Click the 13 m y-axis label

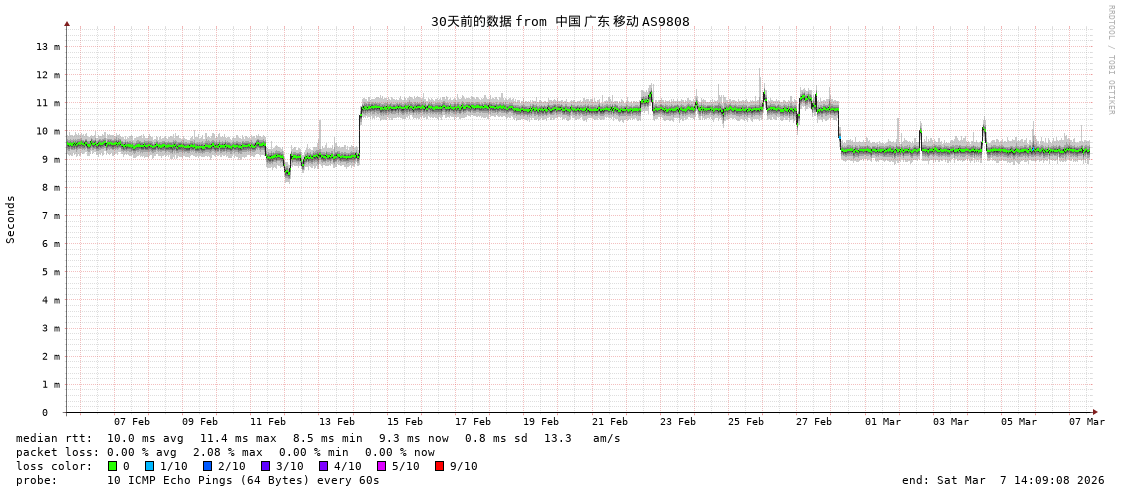coord(48,47)
